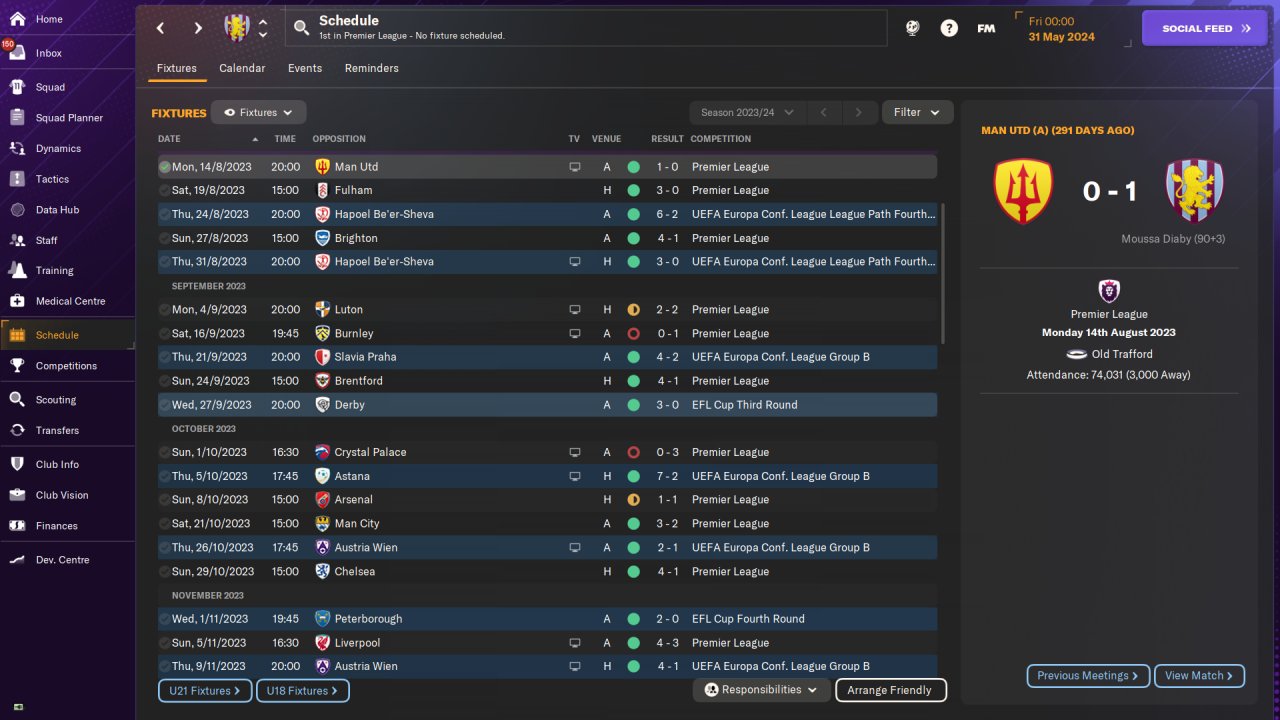Open the Transfers sidebar icon
This screenshot has height=720, width=1280.
(x=17, y=430)
